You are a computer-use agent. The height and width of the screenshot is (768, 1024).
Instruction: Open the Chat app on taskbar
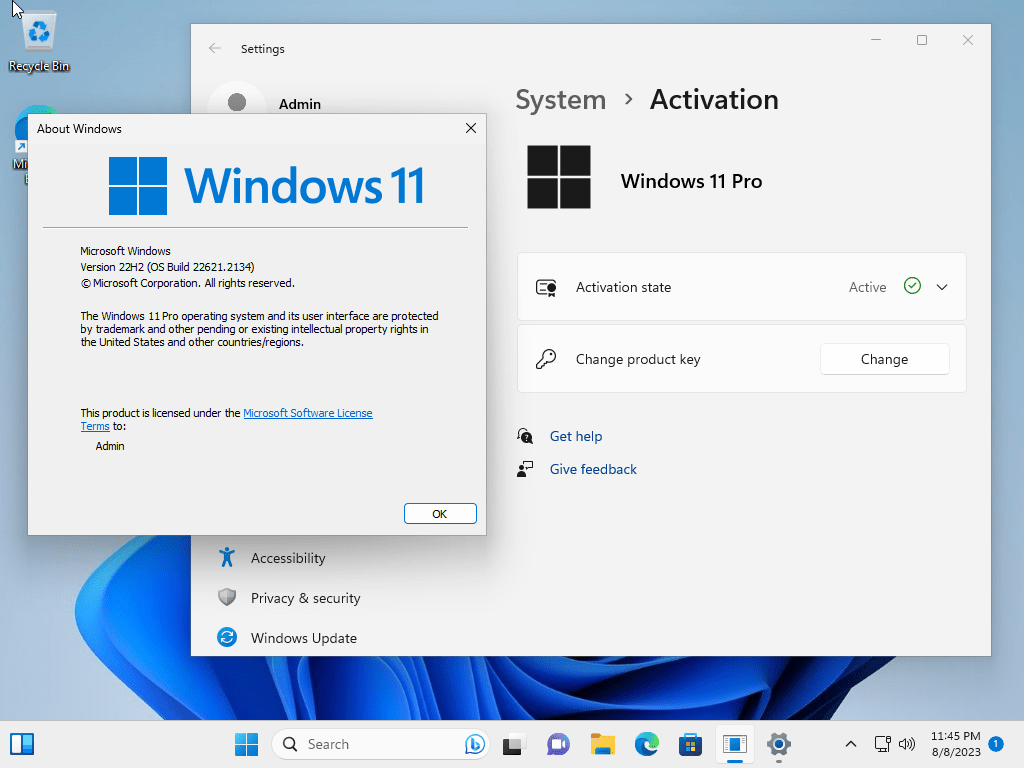(558, 744)
